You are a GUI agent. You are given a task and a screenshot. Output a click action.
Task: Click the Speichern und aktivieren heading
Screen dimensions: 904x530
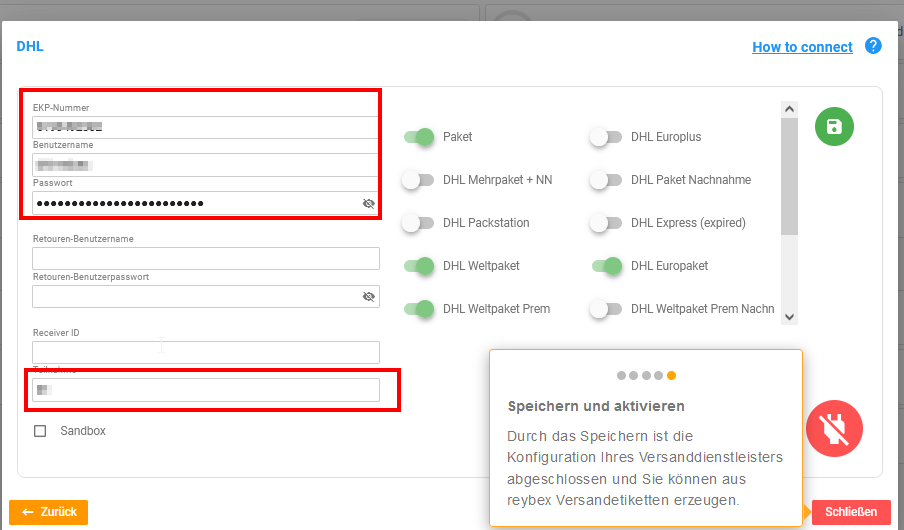click(x=596, y=406)
